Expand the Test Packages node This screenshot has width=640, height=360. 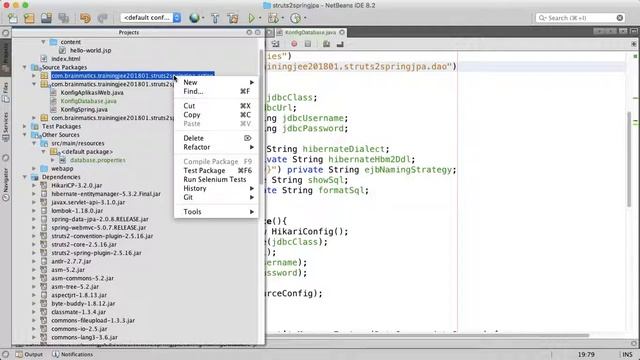coord(25,127)
